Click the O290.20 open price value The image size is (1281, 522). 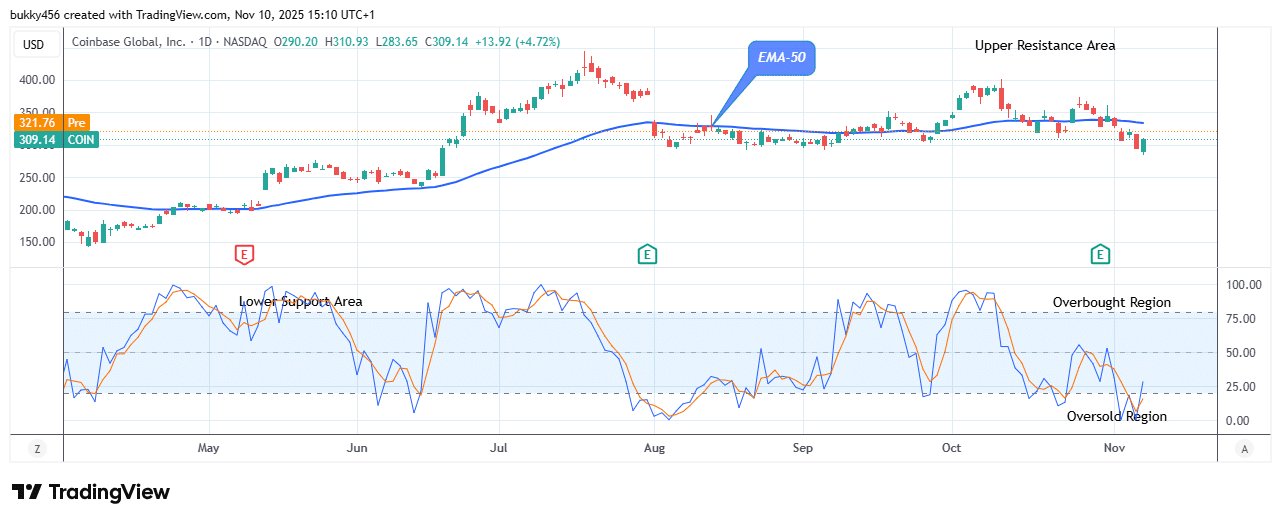pos(298,42)
